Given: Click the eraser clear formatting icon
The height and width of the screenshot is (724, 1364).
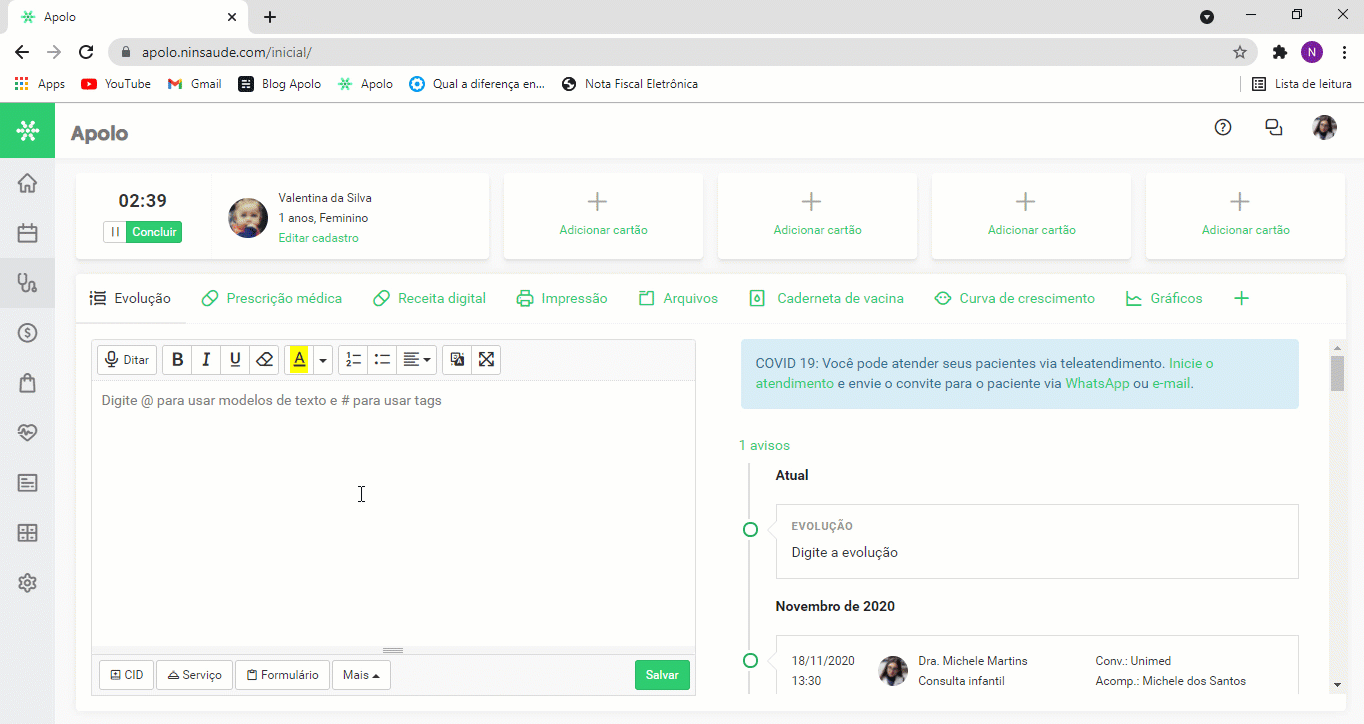Looking at the screenshot, I should click(x=264, y=360).
